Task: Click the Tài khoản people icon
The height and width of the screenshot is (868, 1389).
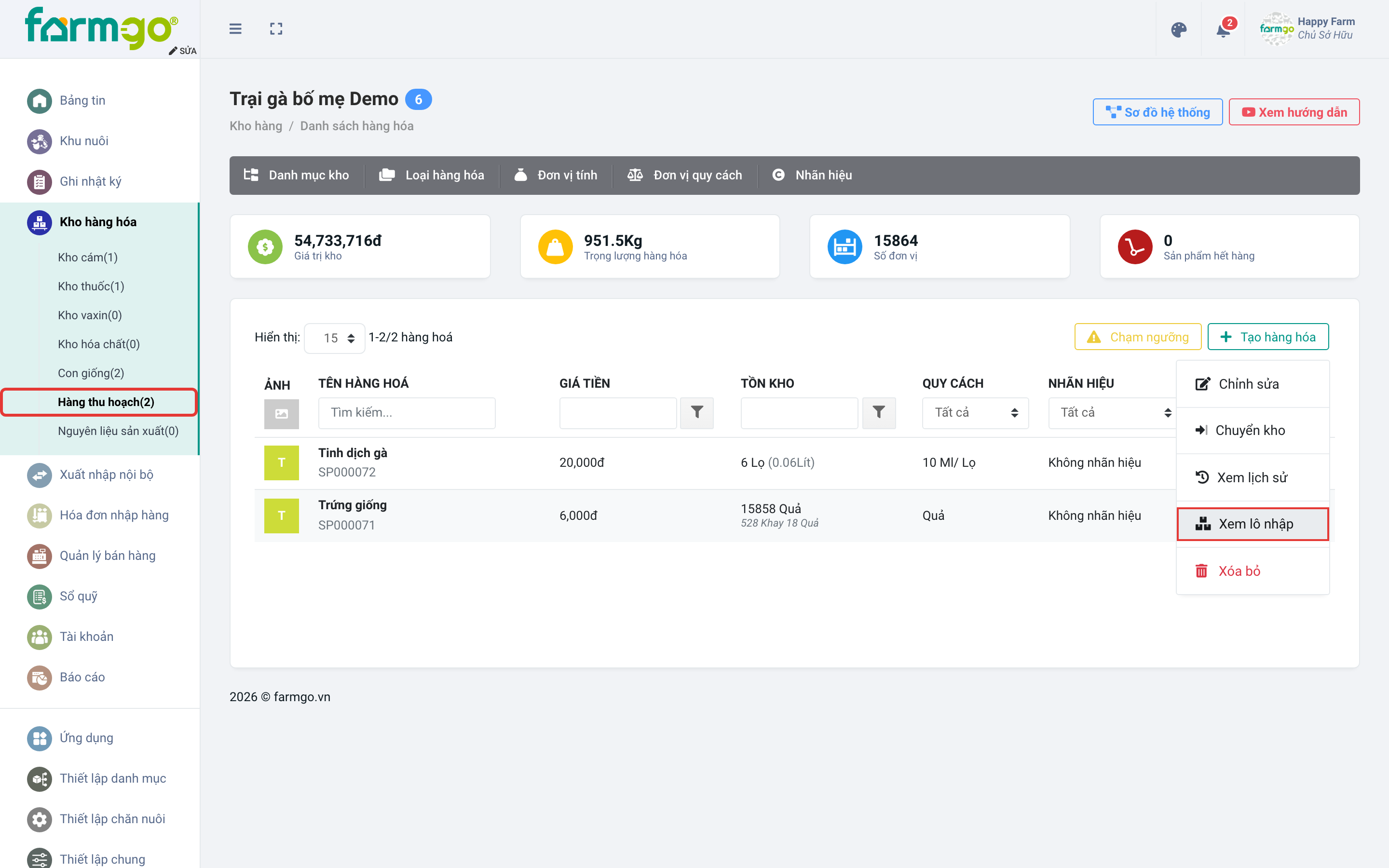Action: click(39, 637)
